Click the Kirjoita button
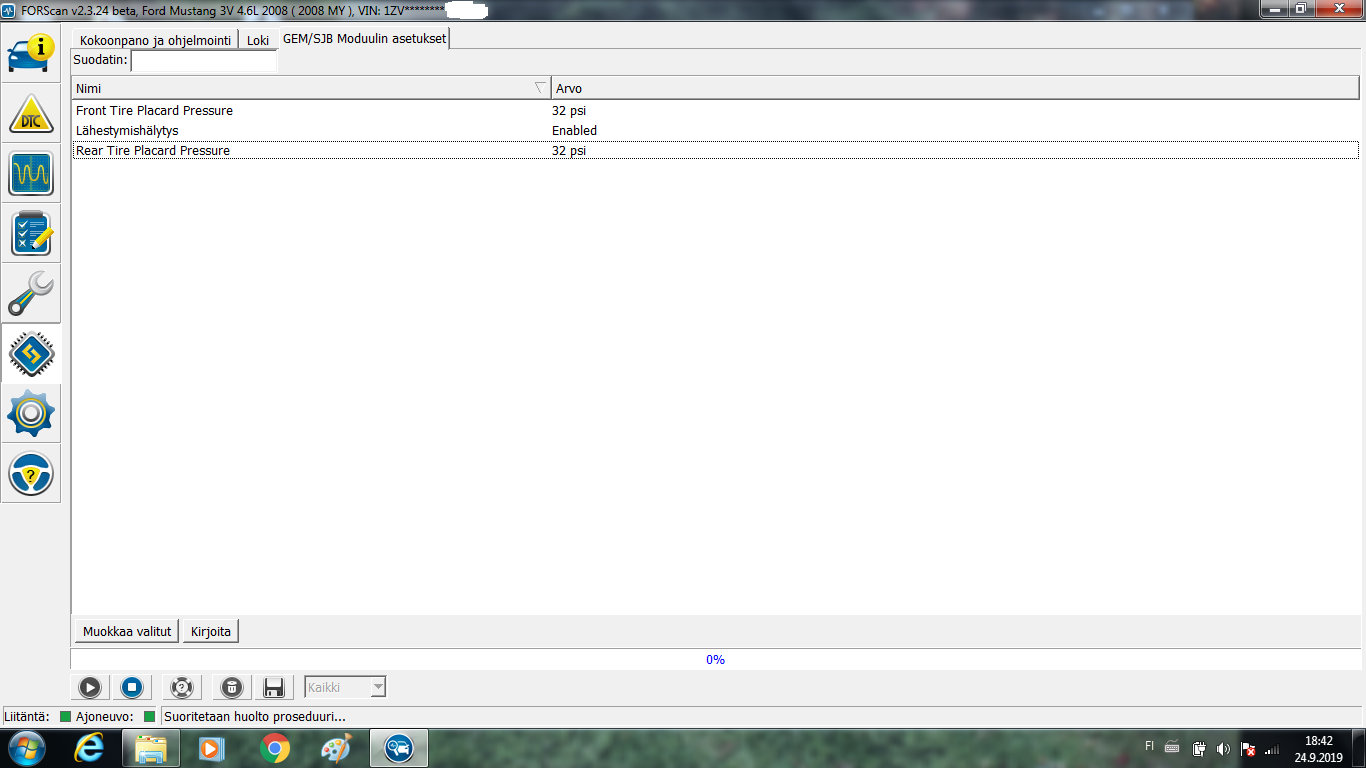1366x768 pixels. click(x=211, y=631)
